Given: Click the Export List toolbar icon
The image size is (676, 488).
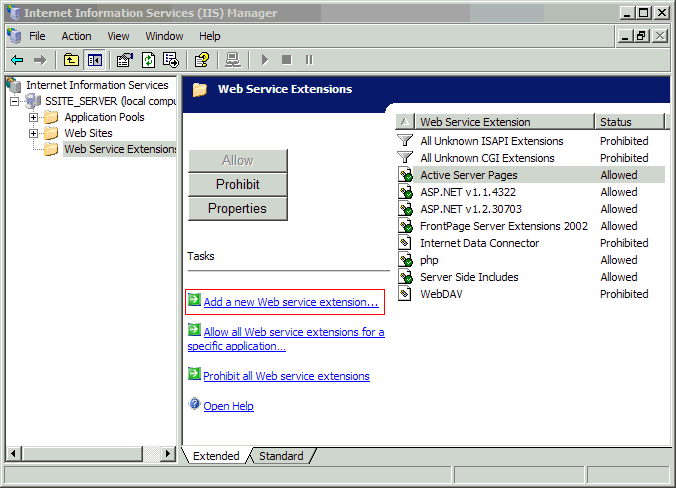Looking at the screenshot, I should (171, 60).
